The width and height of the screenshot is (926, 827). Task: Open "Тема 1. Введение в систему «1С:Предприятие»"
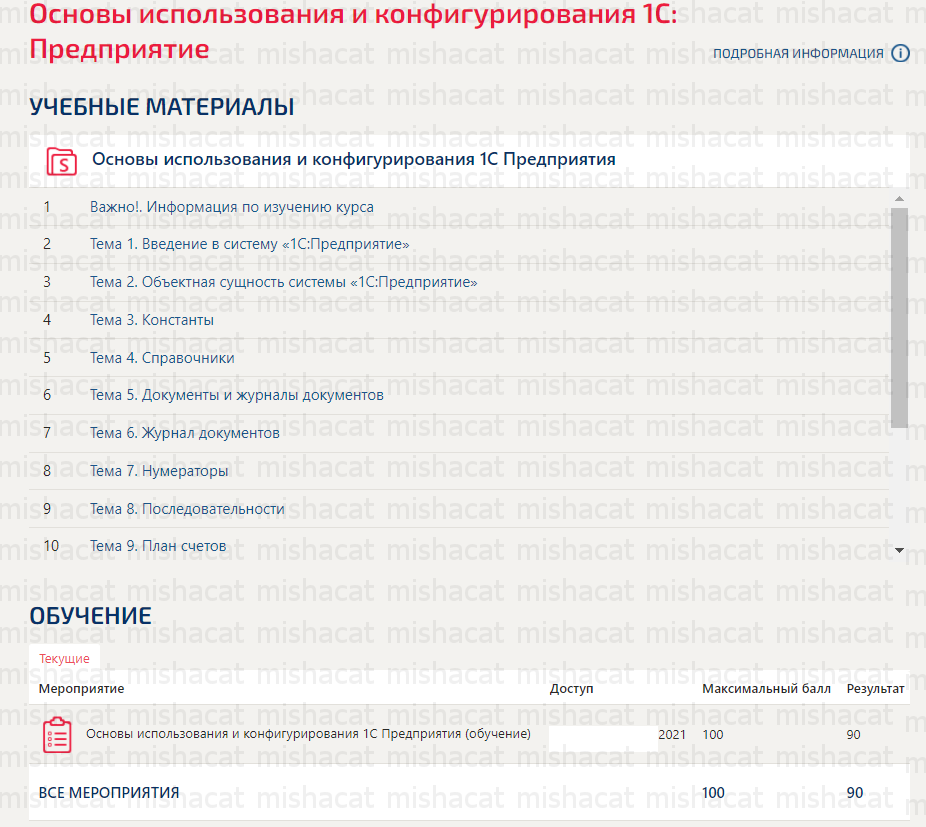coord(249,244)
